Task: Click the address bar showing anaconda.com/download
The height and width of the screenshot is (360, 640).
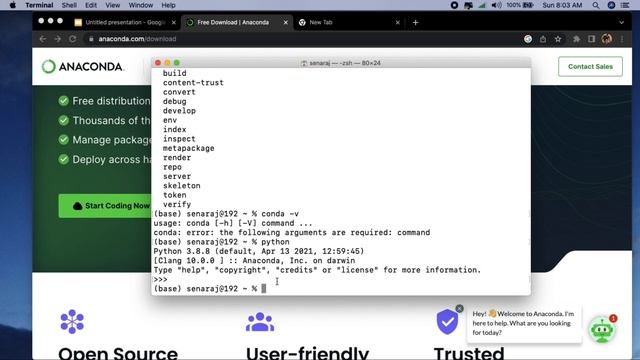Action: tap(302, 39)
